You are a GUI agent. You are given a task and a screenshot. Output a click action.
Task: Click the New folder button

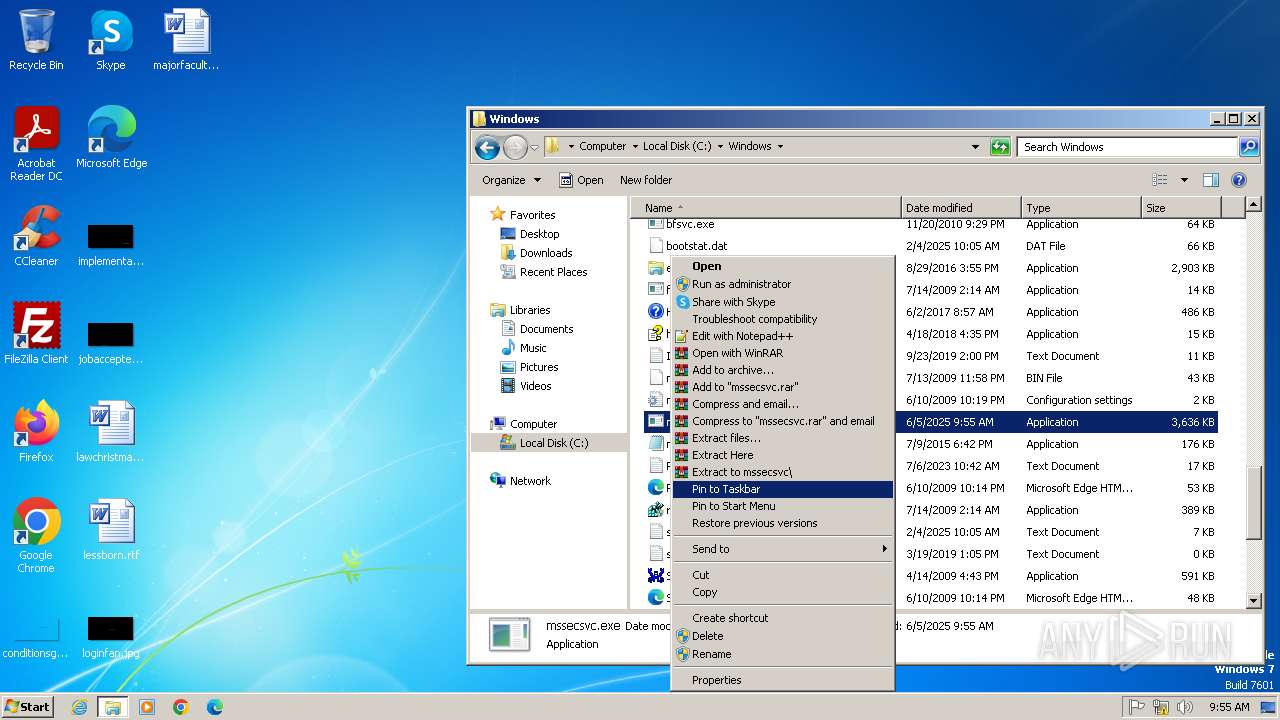(x=646, y=180)
